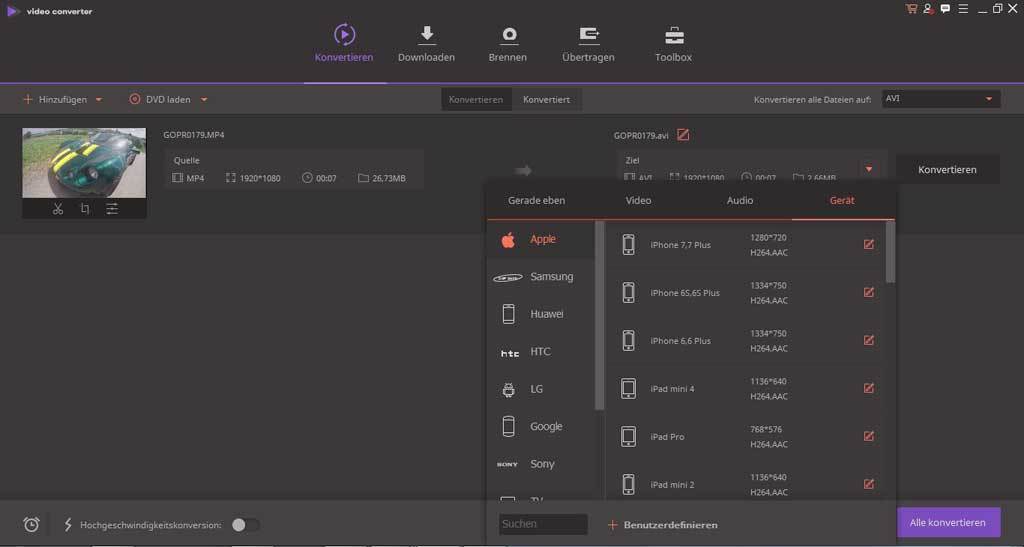Select Huawei device category

[x=541, y=314]
